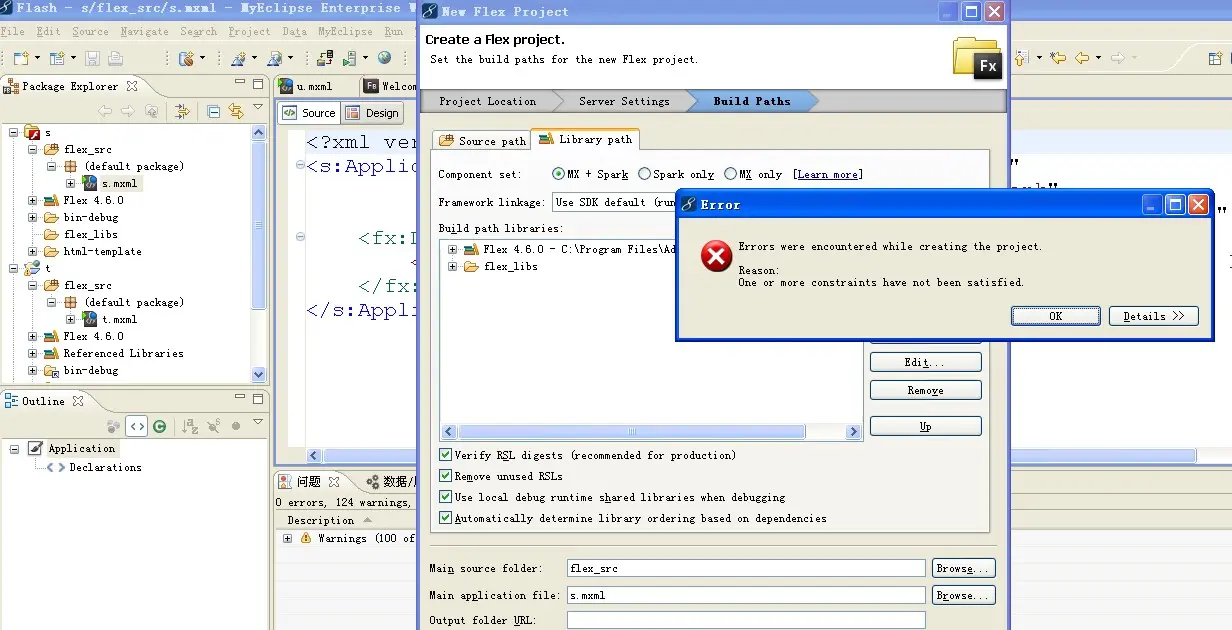Click the Save icon in main toolbar
1232x630 pixels.
[92, 59]
